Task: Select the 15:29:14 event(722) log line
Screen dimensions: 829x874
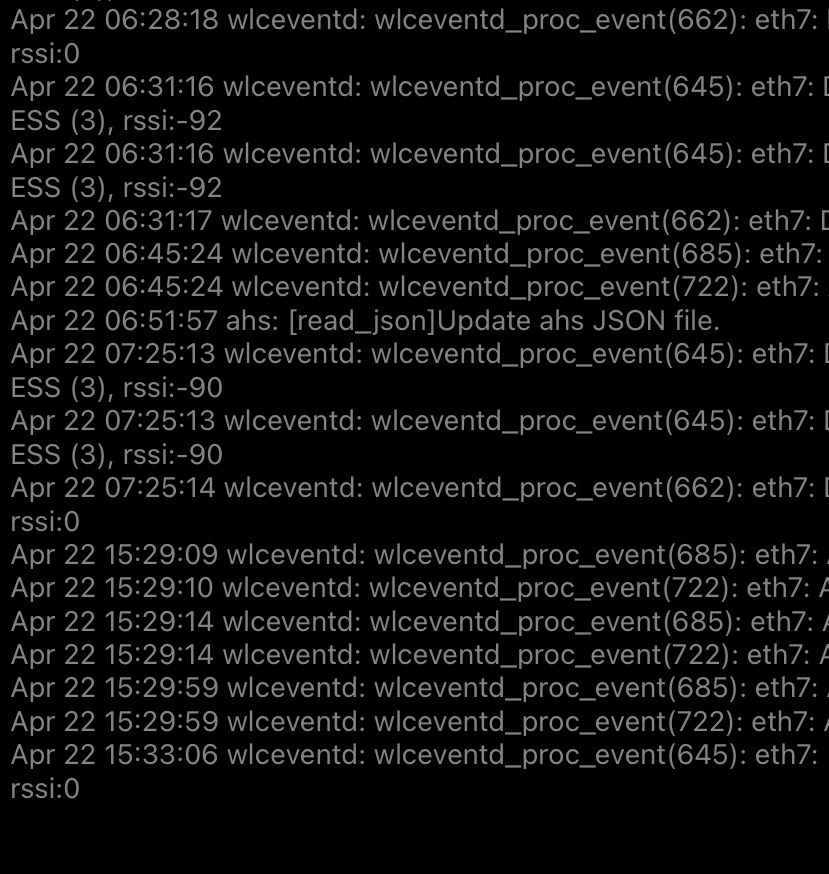Action: tap(419, 655)
